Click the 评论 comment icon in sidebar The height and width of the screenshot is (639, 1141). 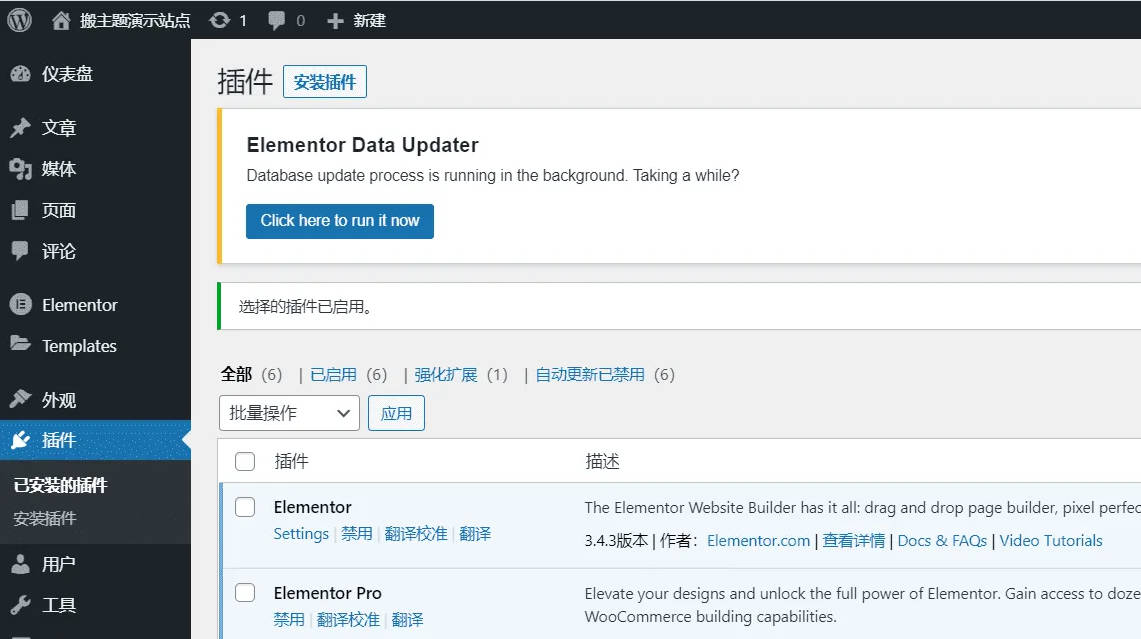tap(20, 251)
